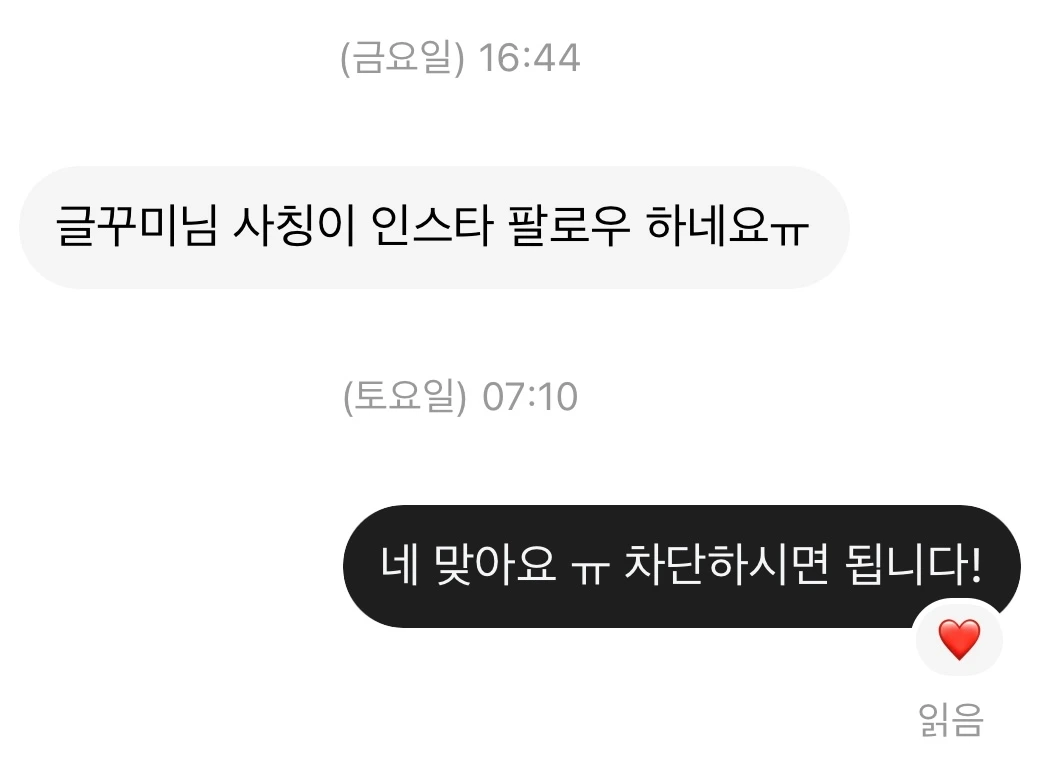Tap the (토요일) 07:10 timestamp
This screenshot has height=778, width=1045.
click(x=460, y=397)
